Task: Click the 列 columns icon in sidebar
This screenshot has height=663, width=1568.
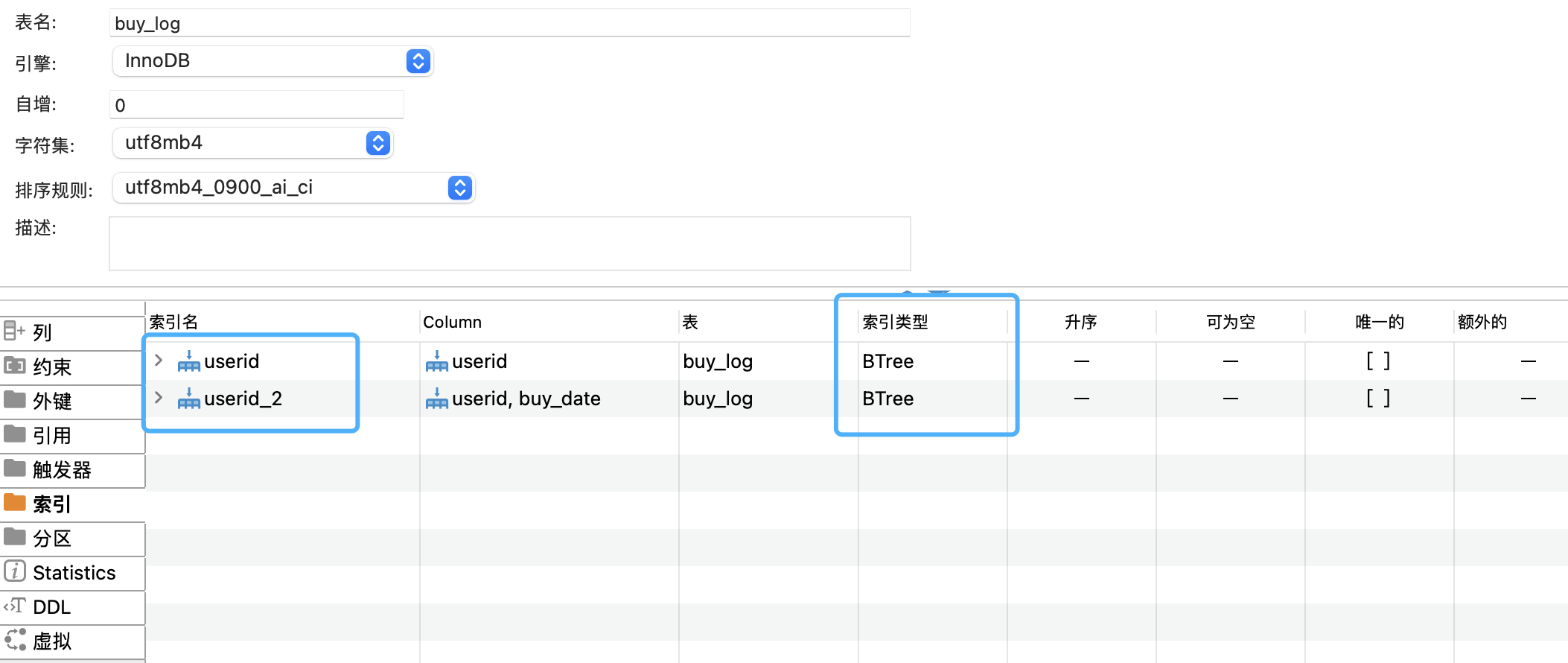Action: click(15, 331)
